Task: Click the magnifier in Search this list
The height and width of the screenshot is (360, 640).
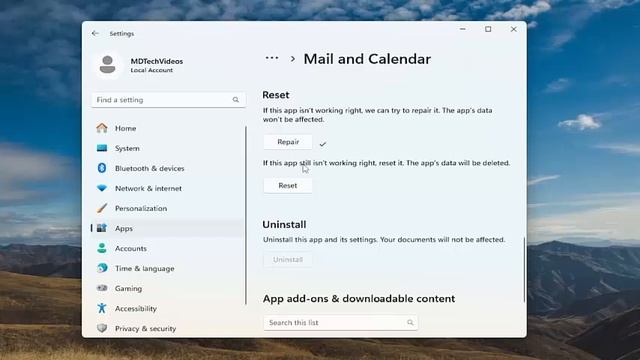Action: 410,322
